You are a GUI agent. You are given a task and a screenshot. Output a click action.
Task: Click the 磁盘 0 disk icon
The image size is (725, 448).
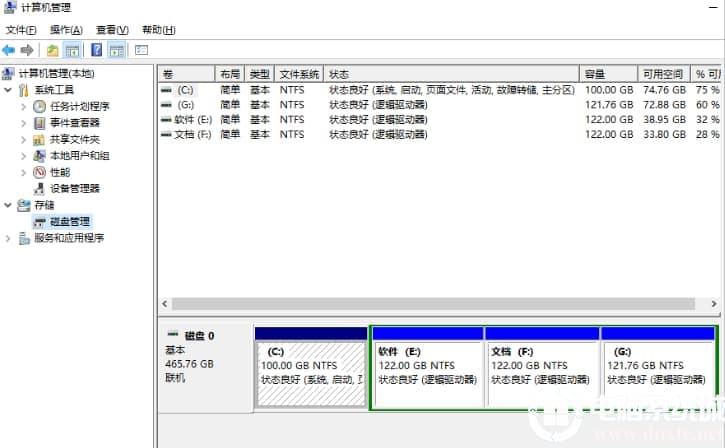[x=173, y=334]
